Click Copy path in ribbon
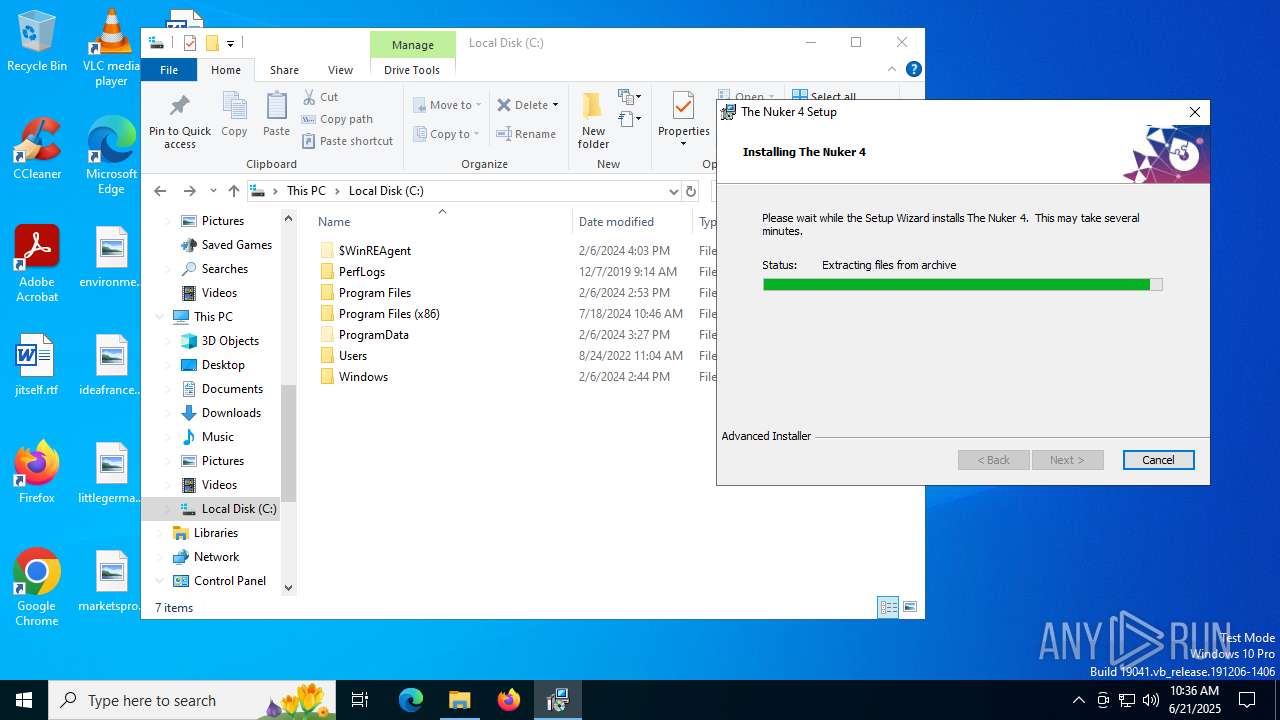This screenshot has width=1280, height=720. pos(337,119)
